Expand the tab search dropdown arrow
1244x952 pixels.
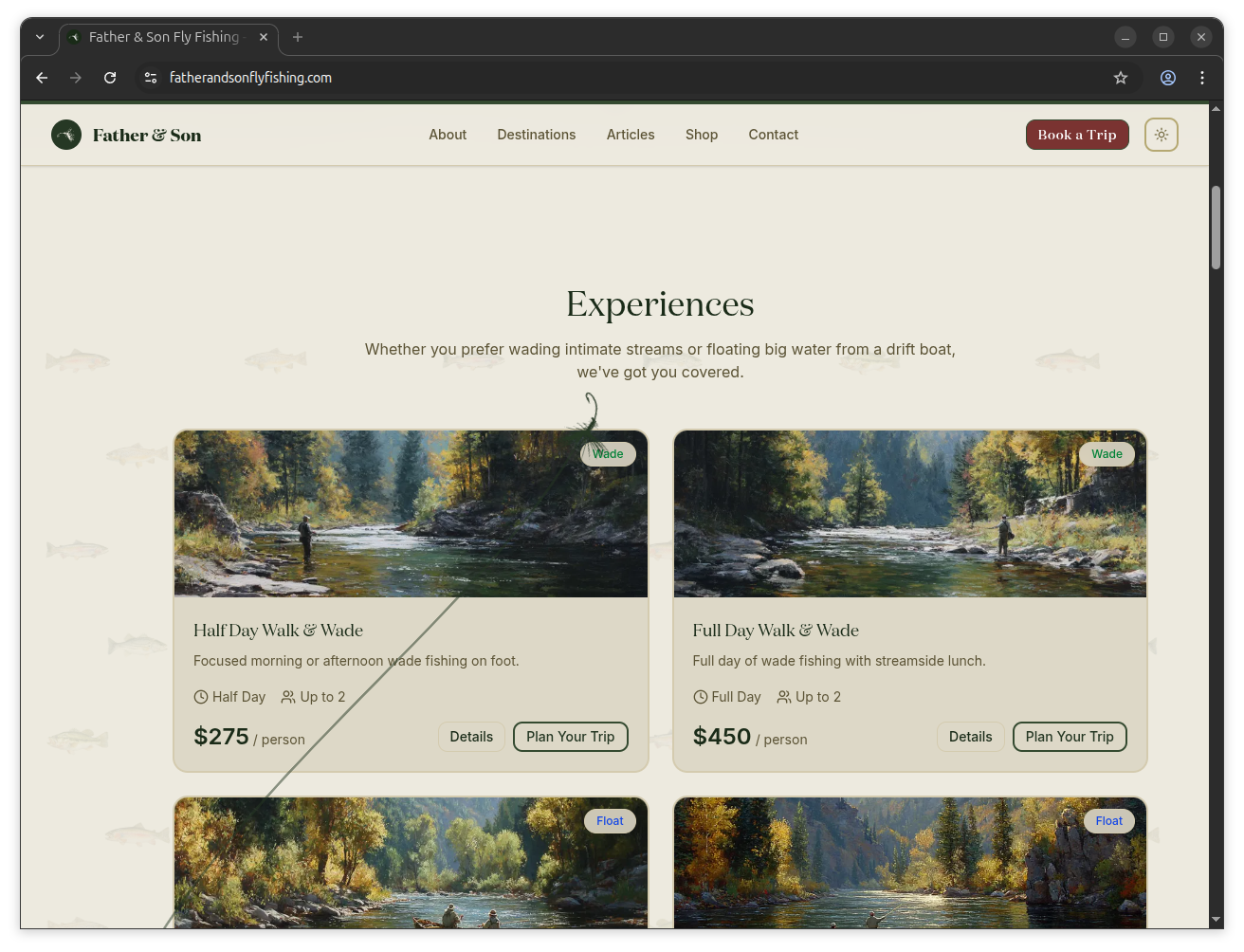coord(40,37)
